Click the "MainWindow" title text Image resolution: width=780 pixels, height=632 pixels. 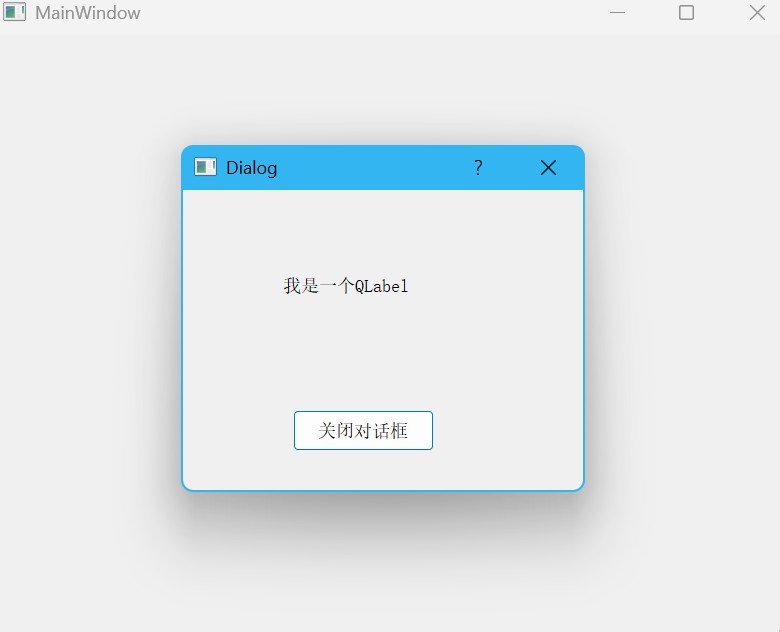(x=88, y=13)
